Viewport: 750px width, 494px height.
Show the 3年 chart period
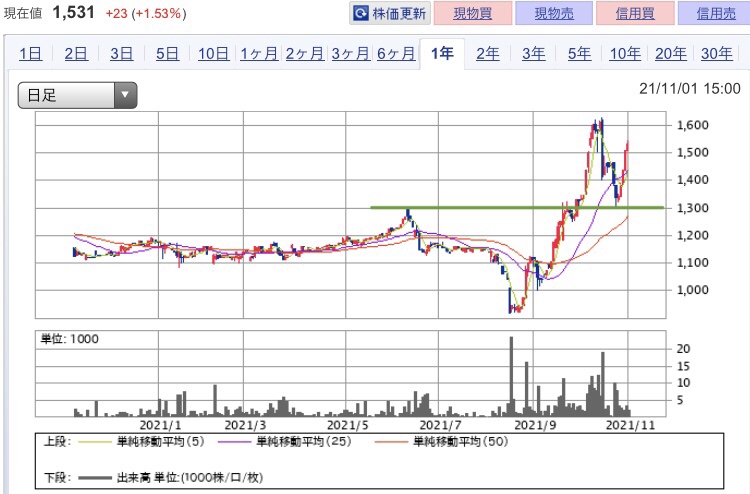(x=533, y=54)
